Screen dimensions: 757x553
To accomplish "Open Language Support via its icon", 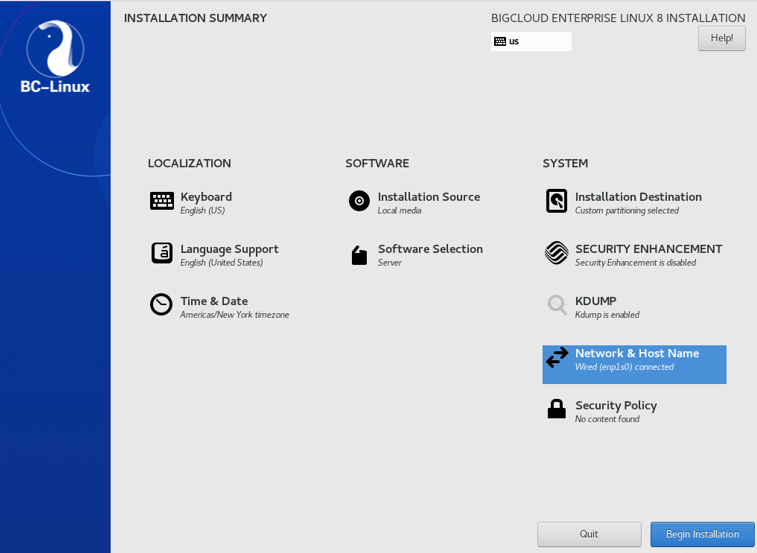I will click(162, 253).
